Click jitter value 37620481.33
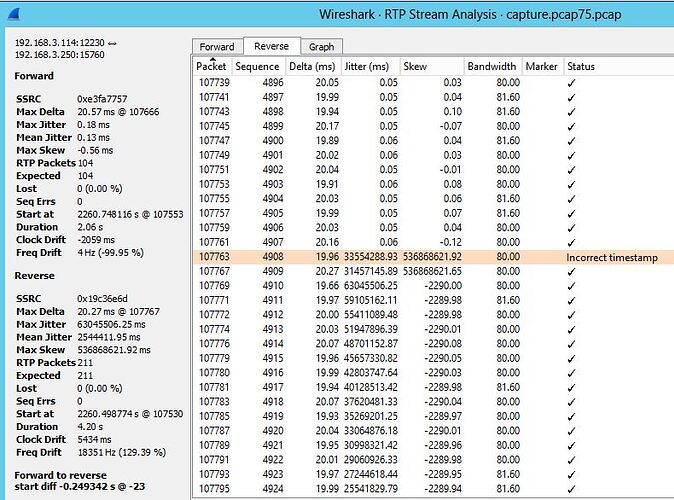Screen dimensions: 674x500 [371, 402]
